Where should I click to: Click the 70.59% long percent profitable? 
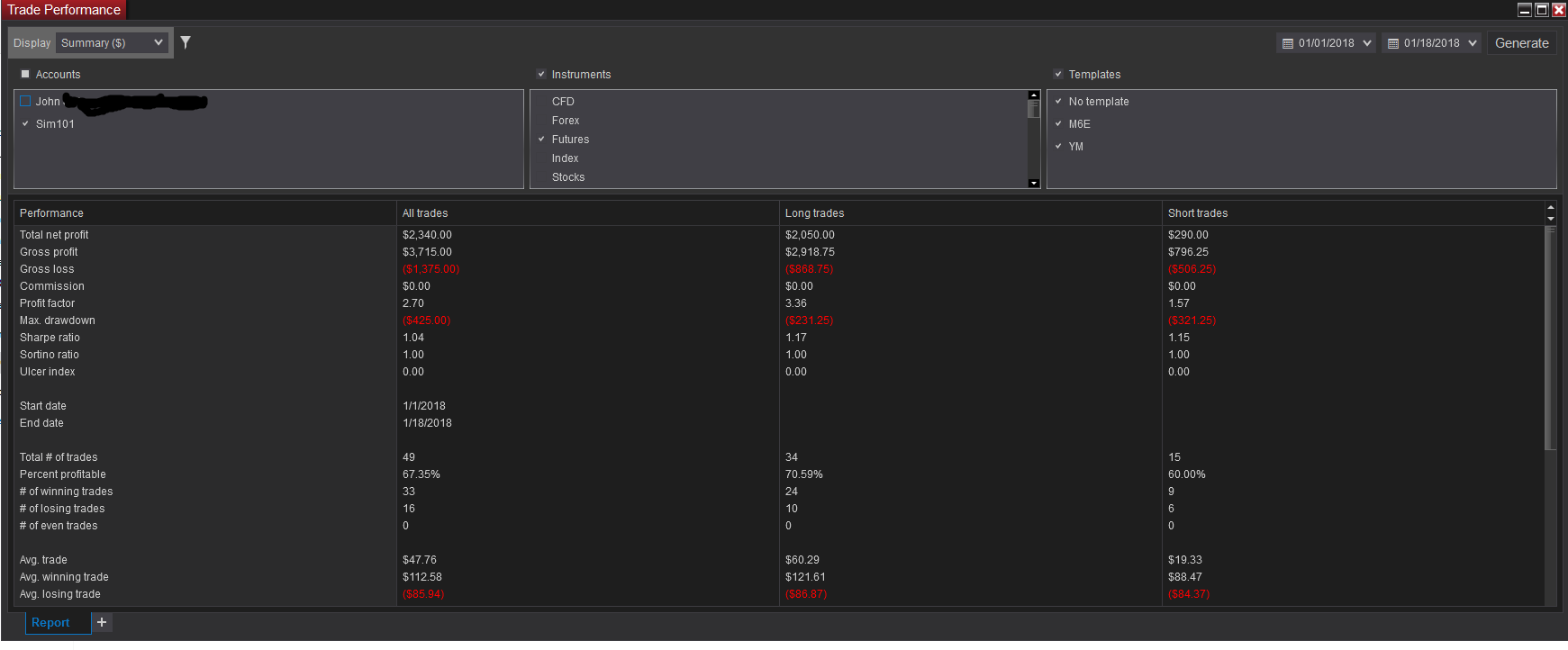(x=804, y=474)
